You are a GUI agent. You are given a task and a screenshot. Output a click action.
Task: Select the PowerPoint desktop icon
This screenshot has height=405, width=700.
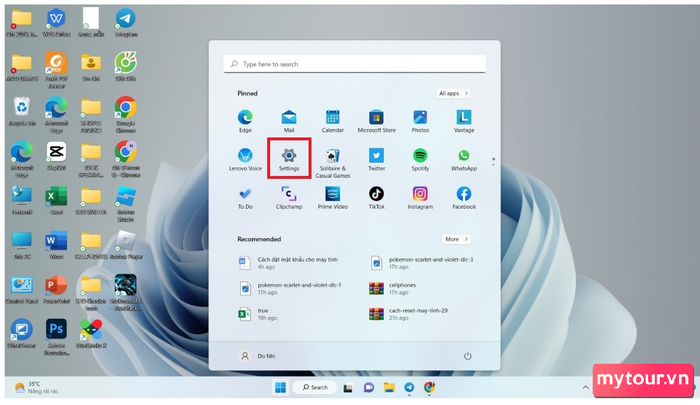56,290
